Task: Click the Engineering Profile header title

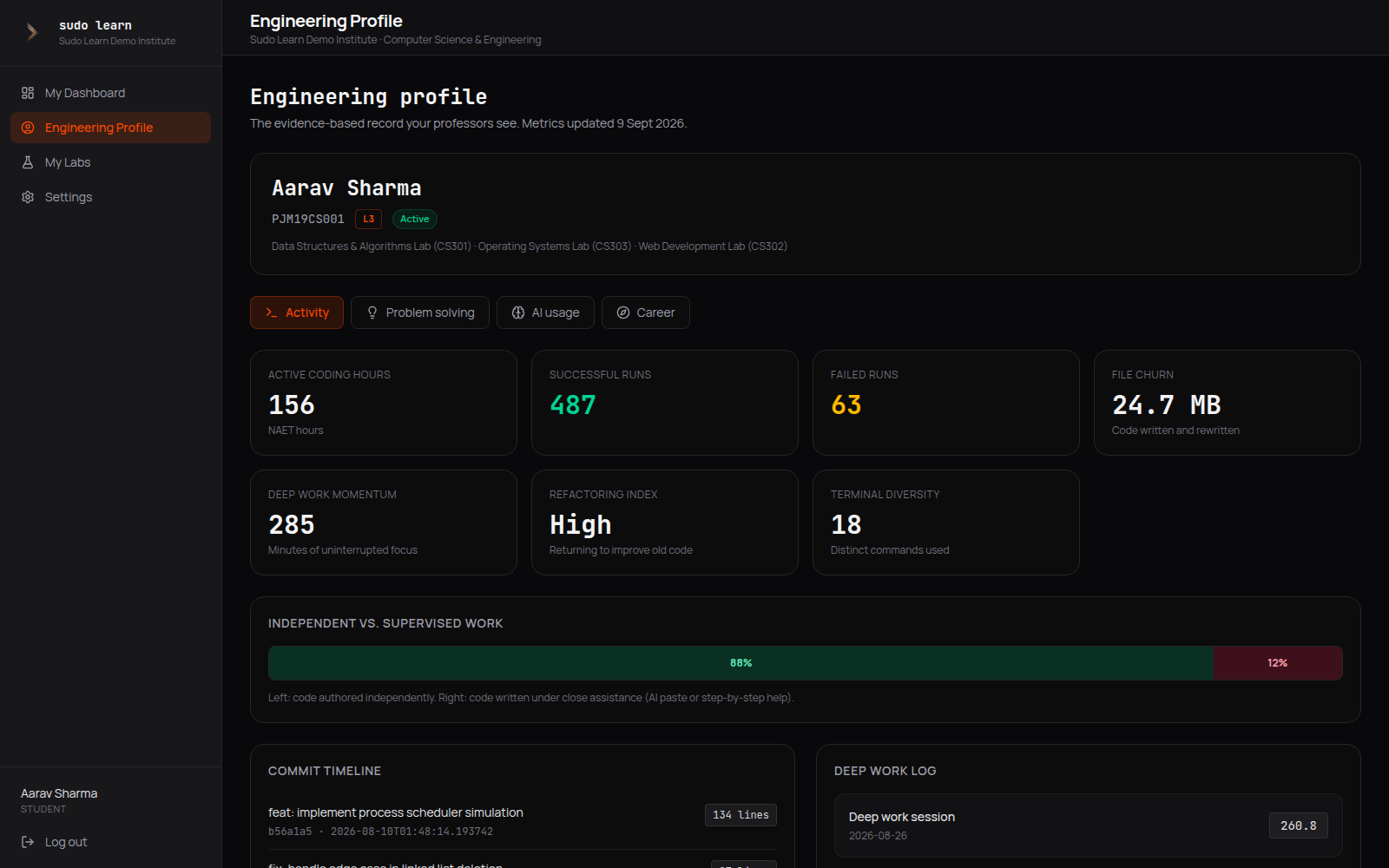Action: coord(326,21)
